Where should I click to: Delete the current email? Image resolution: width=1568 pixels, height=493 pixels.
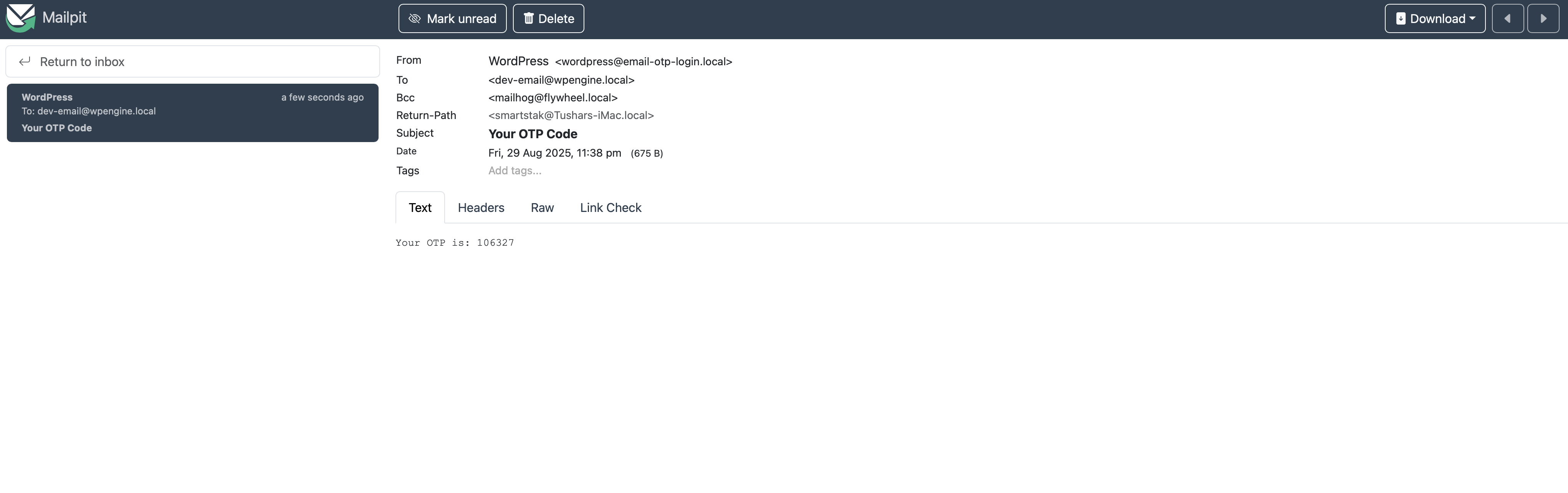click(x=548, y=18)
